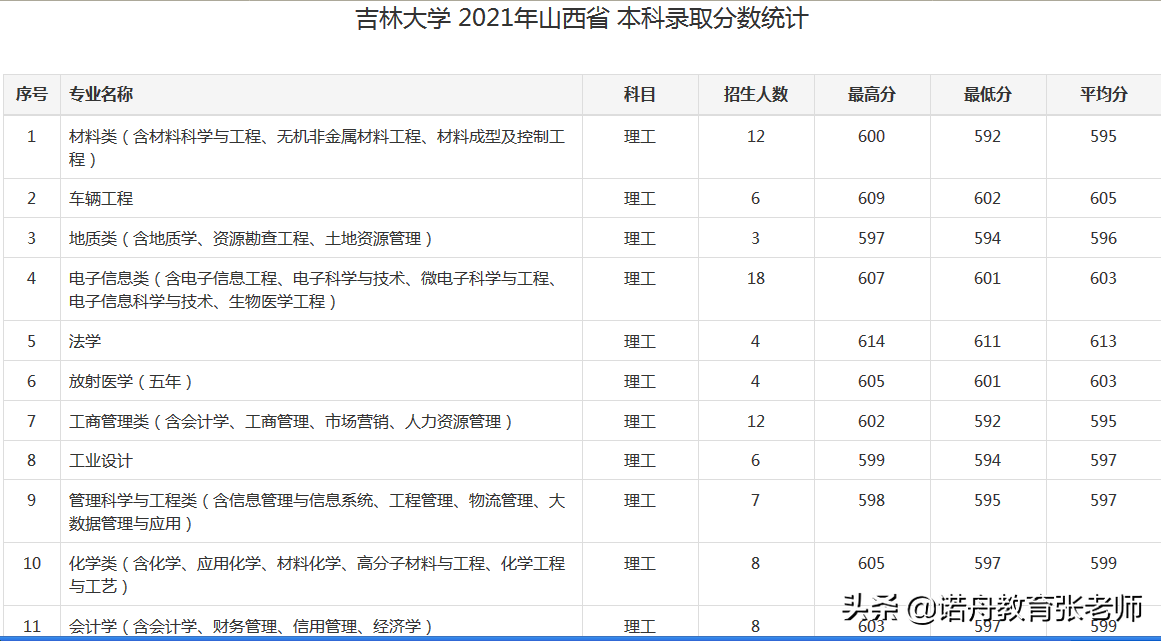Click highest score 599 for 工业设计
The height and width of the screenshot is (641, 1161).
[871, 460]
